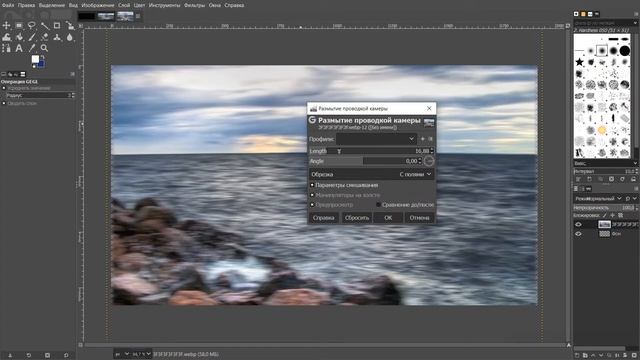Switch to the black image tab thumbnail
Image resolution: width=640 pixels, height=360 pixels.
coord(87,16)
